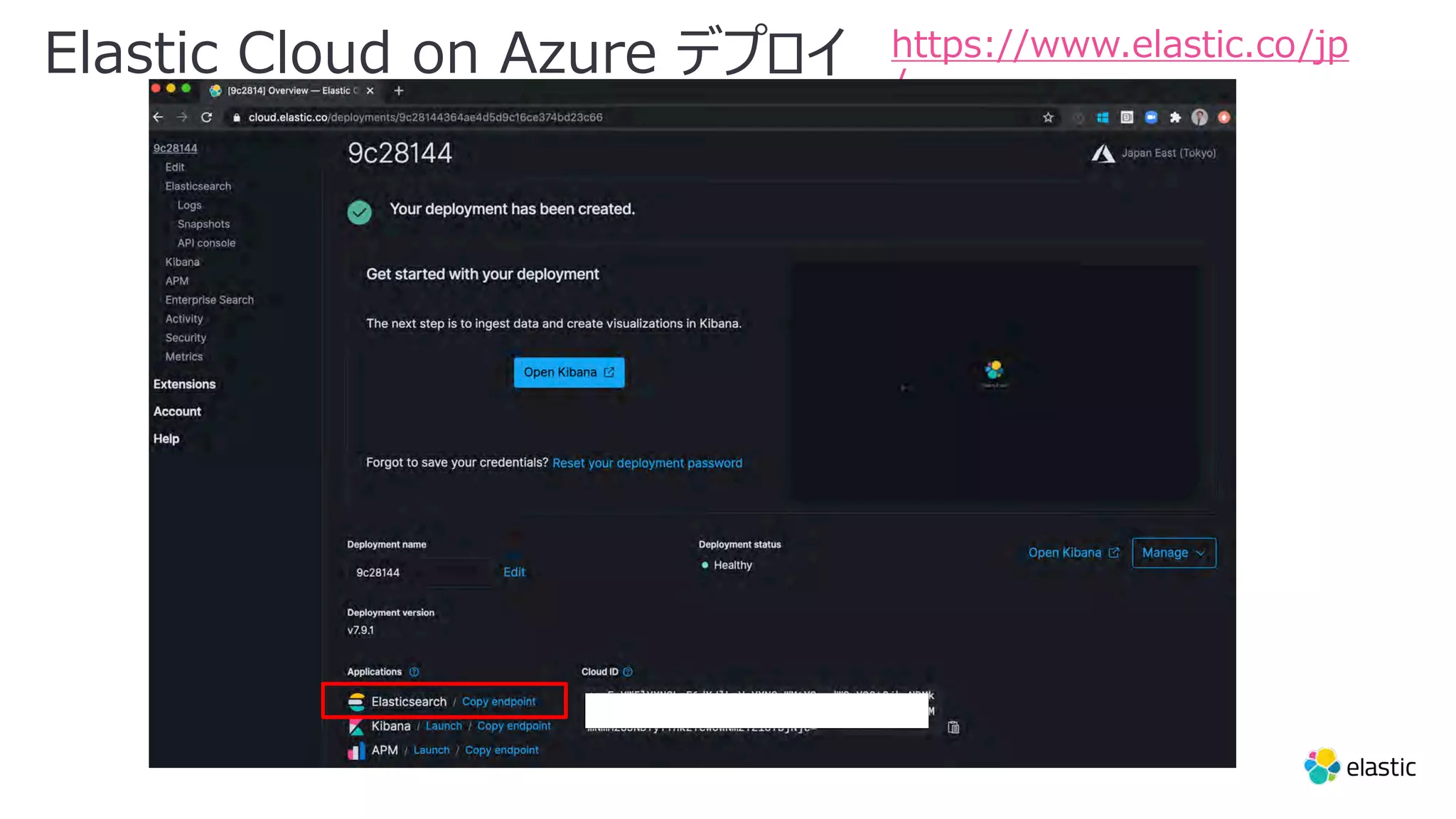Select Kibana in the sidebar
1456x819 pixels.
(183, 262)
